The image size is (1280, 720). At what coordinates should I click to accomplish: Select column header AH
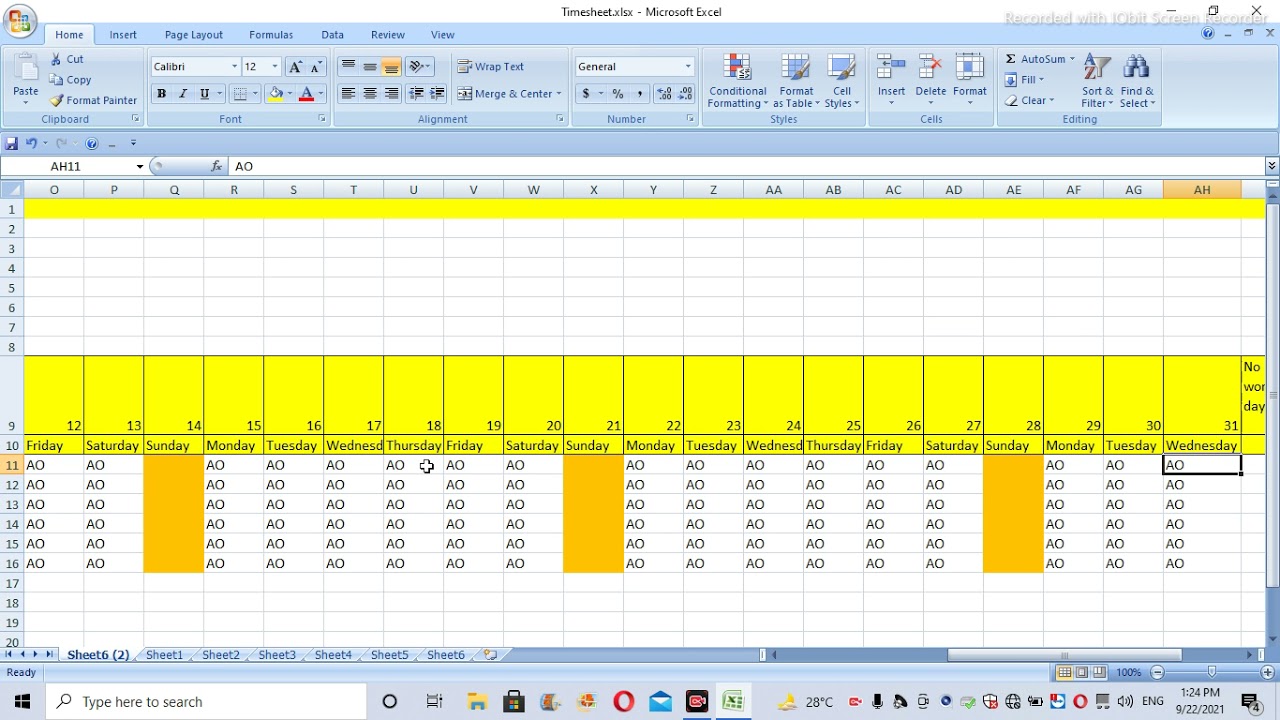pos(1202,190)
